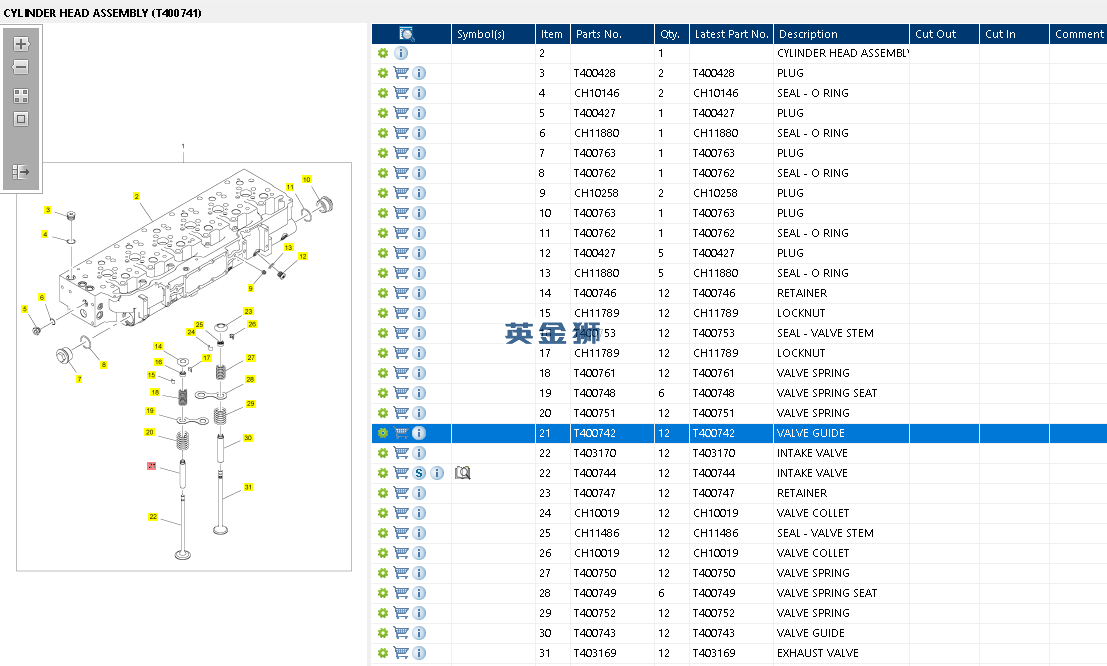Select SEAL - VALVE STEM description for item 25
Image resolution: width=1107 pixels, height=666 pixels.
[825, 533]
